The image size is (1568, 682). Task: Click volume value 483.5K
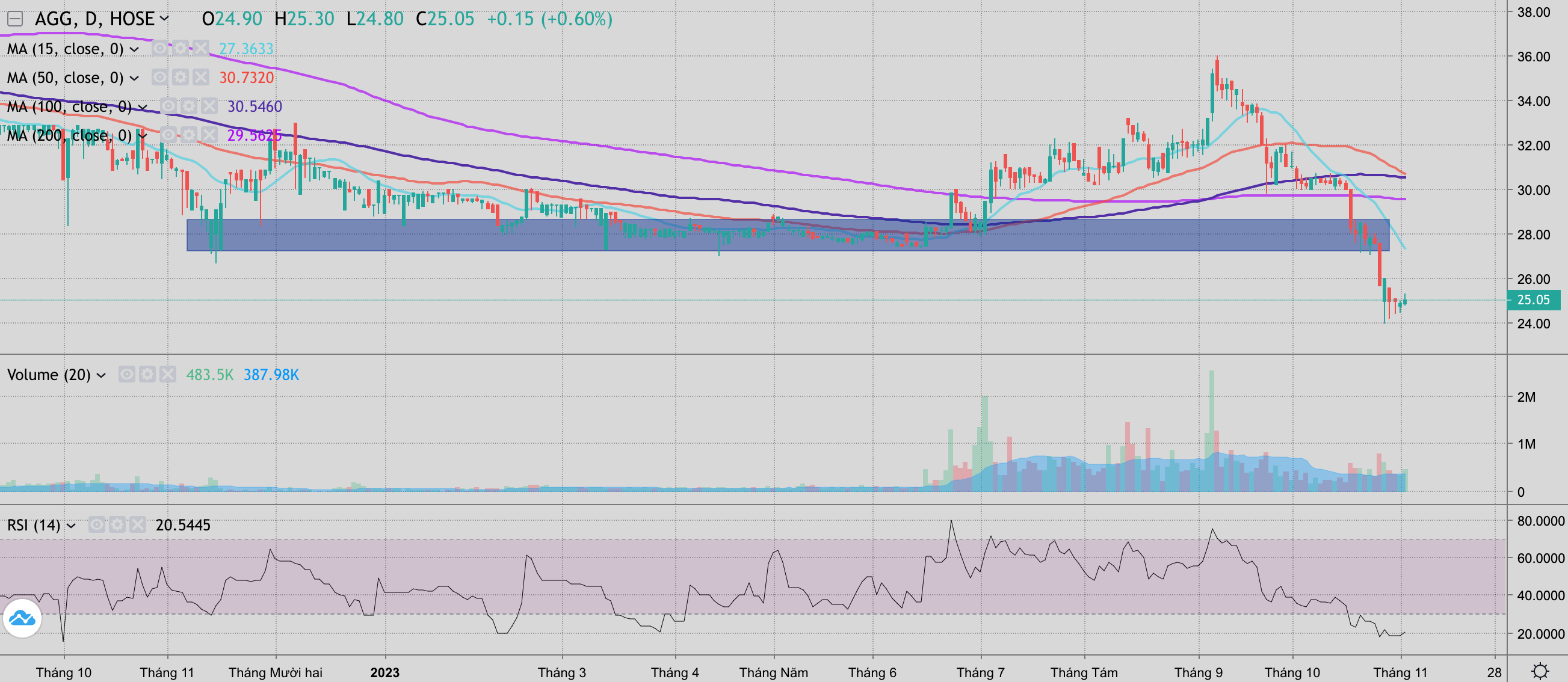click(x=210, y=375)
